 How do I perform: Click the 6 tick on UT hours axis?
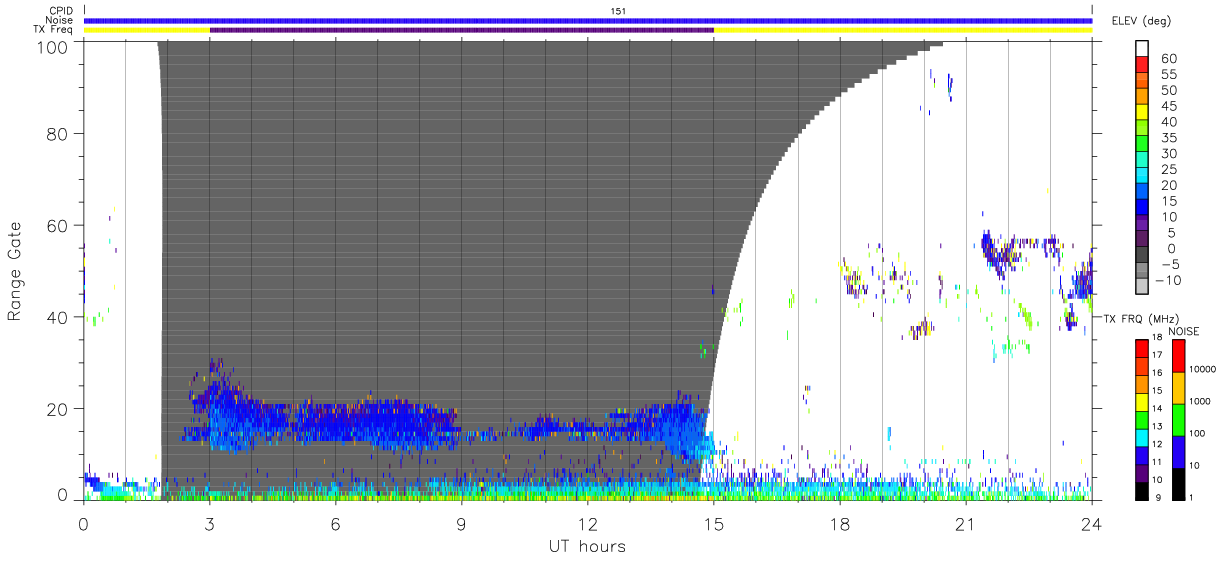336,523
